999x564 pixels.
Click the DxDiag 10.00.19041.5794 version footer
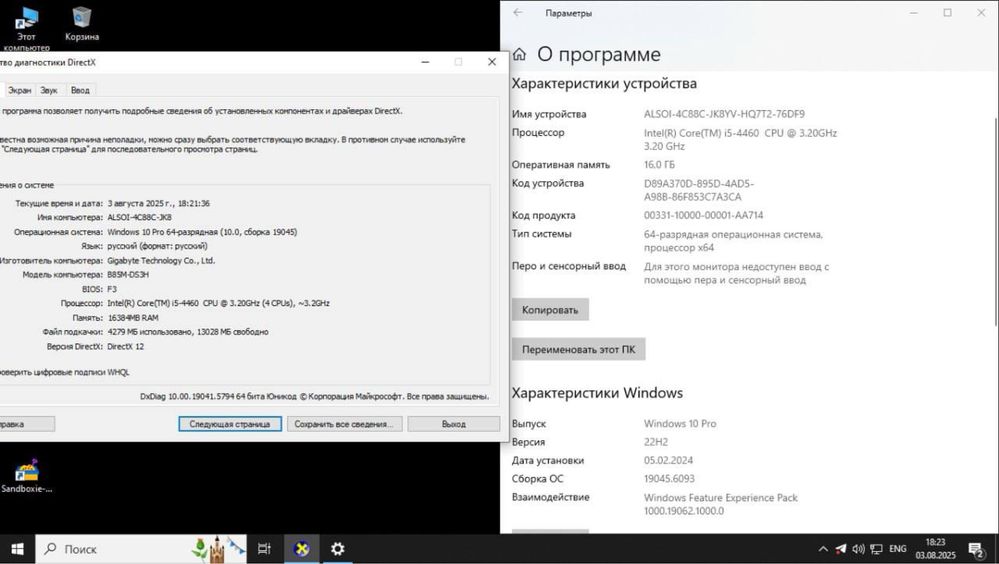click(x=315, y=396)
